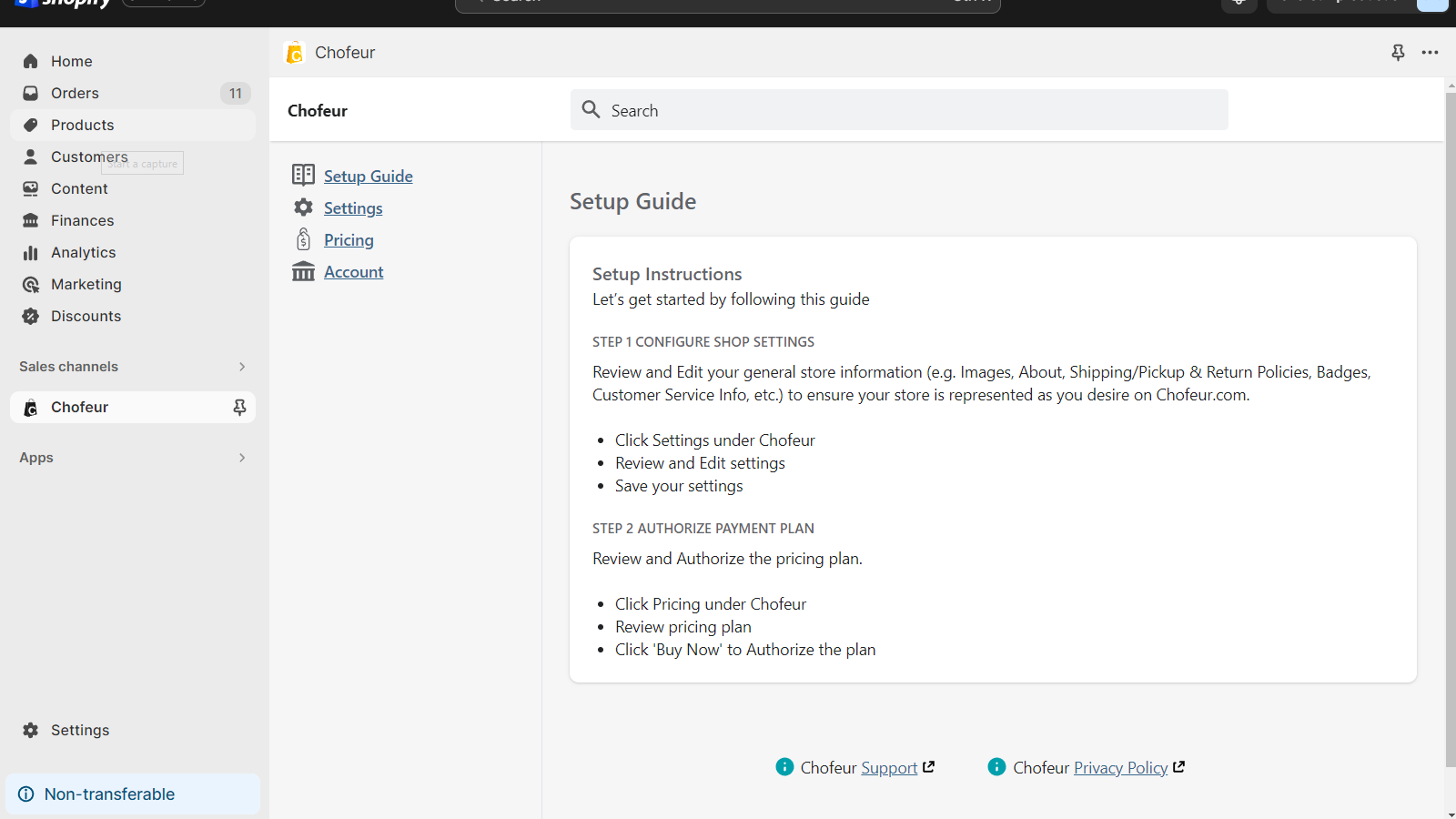Open the Pricing link
1456x819 pixels.
pyautogui.click(x=349, y=240)
